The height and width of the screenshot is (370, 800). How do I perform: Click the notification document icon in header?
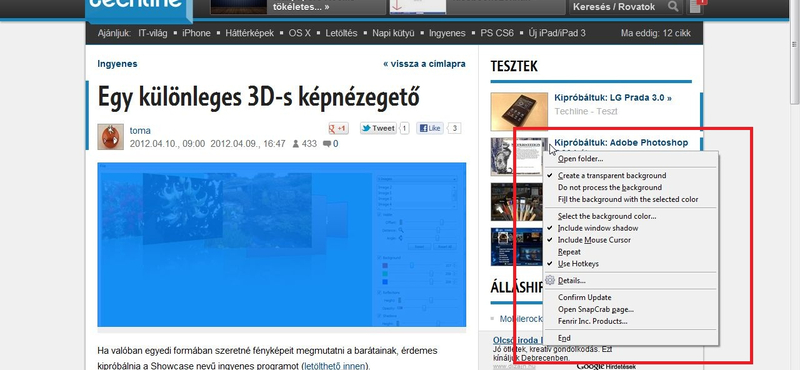[x=696, y=7]
